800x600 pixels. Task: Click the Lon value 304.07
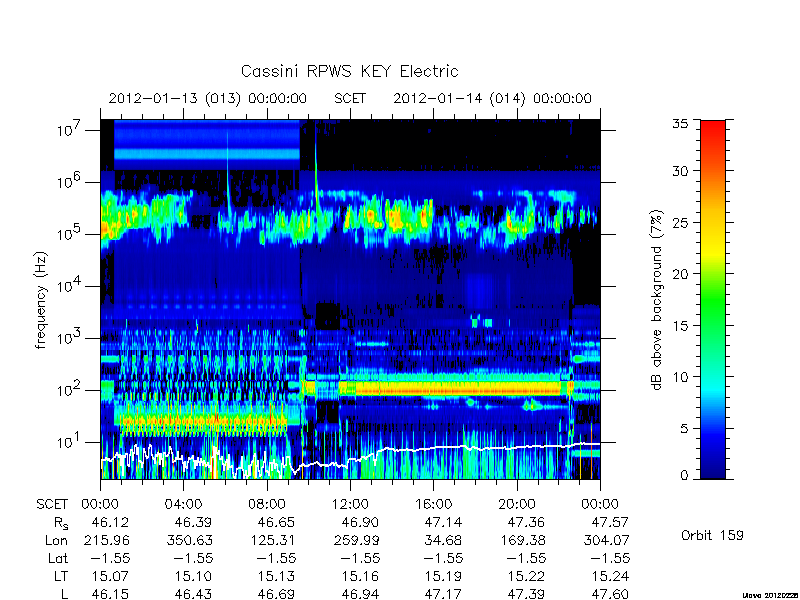click(606, 540)
